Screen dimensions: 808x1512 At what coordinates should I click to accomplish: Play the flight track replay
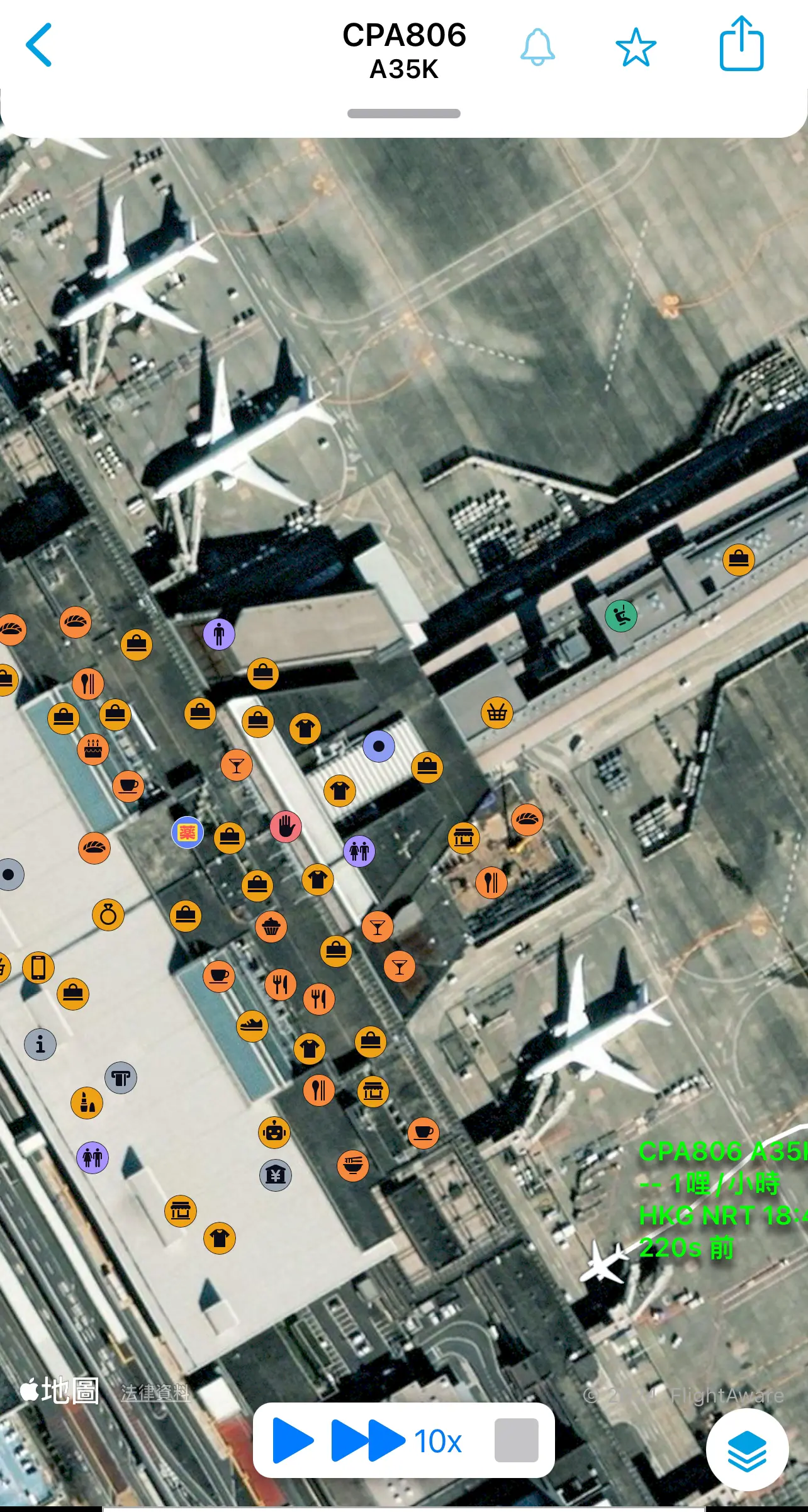[x=293, y=1440]
